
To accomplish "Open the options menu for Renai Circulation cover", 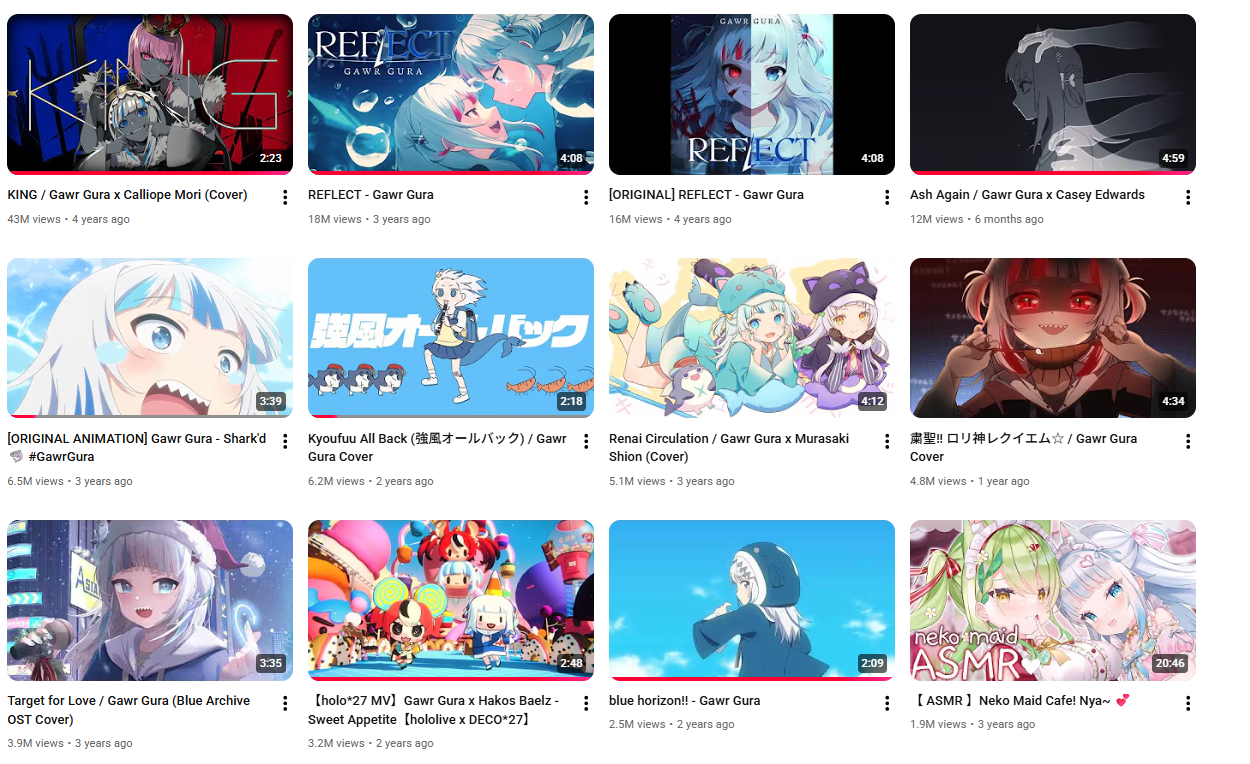I will click(887, 441).
